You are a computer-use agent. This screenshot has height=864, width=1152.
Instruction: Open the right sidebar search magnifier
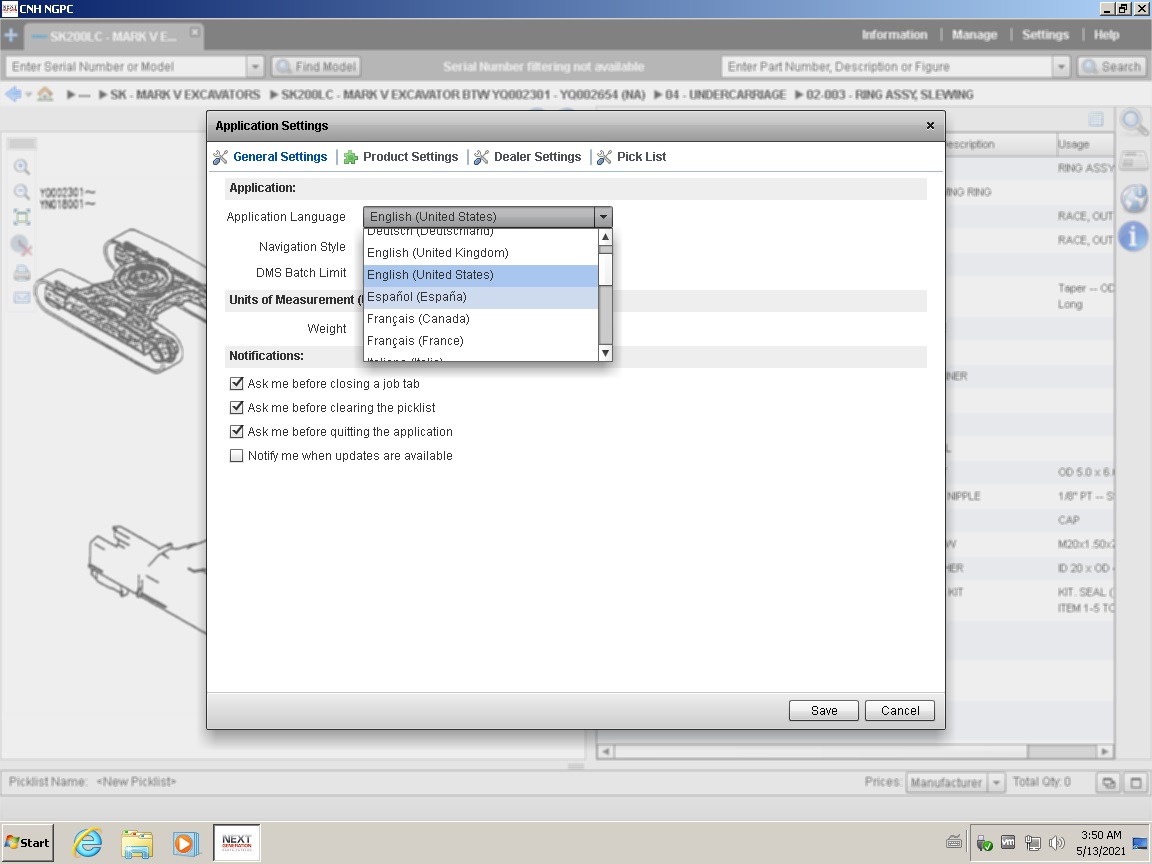1134,122
